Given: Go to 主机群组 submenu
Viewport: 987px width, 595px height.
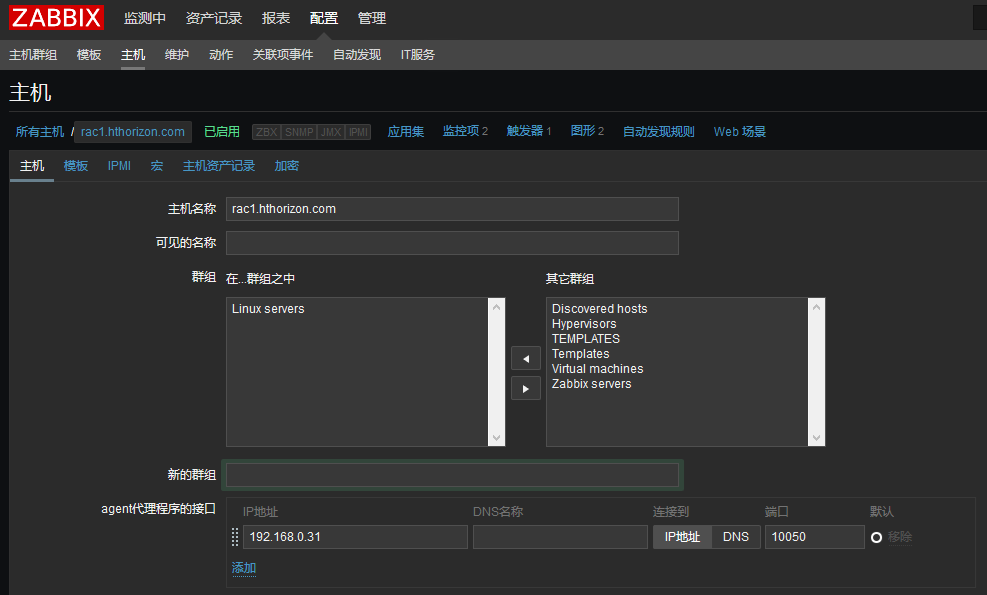Looking at the screenshot, I should pyautogui.click(x=33, y=55).
